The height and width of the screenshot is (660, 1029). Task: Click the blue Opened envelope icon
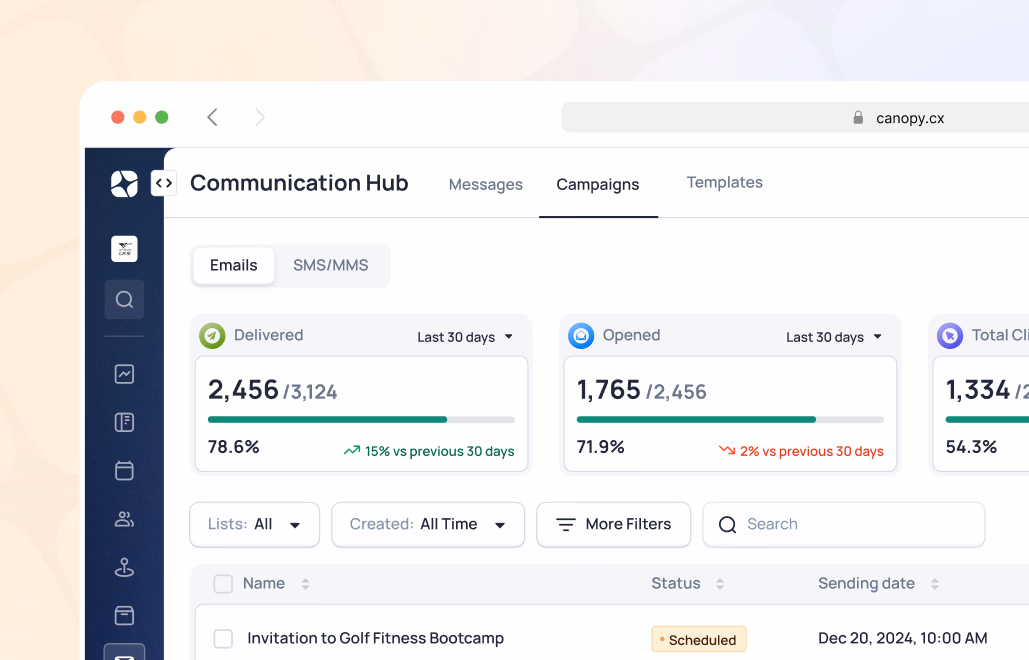[x=581, y=336]
